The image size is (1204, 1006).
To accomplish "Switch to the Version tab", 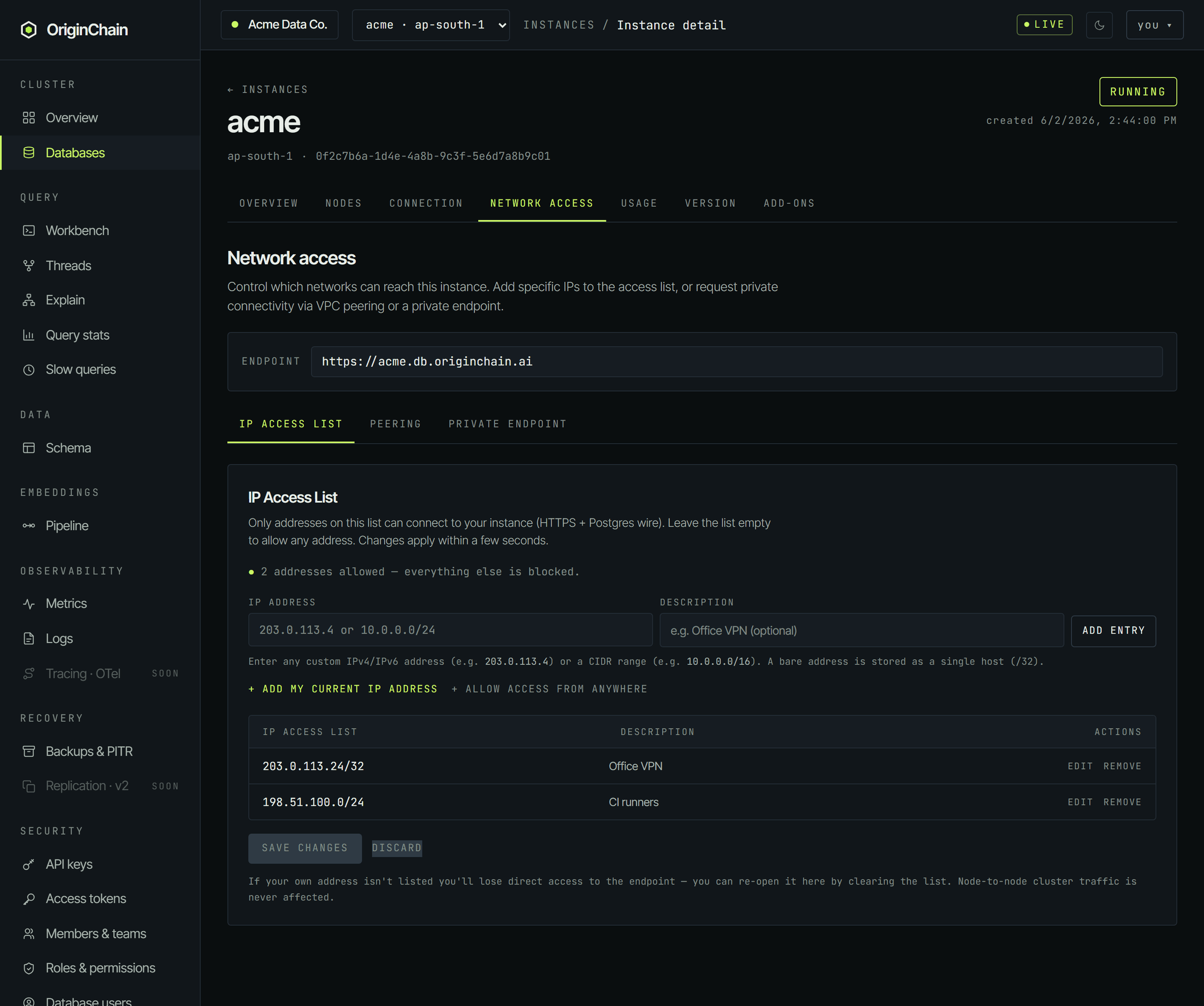I will click(x=710, y=203).
